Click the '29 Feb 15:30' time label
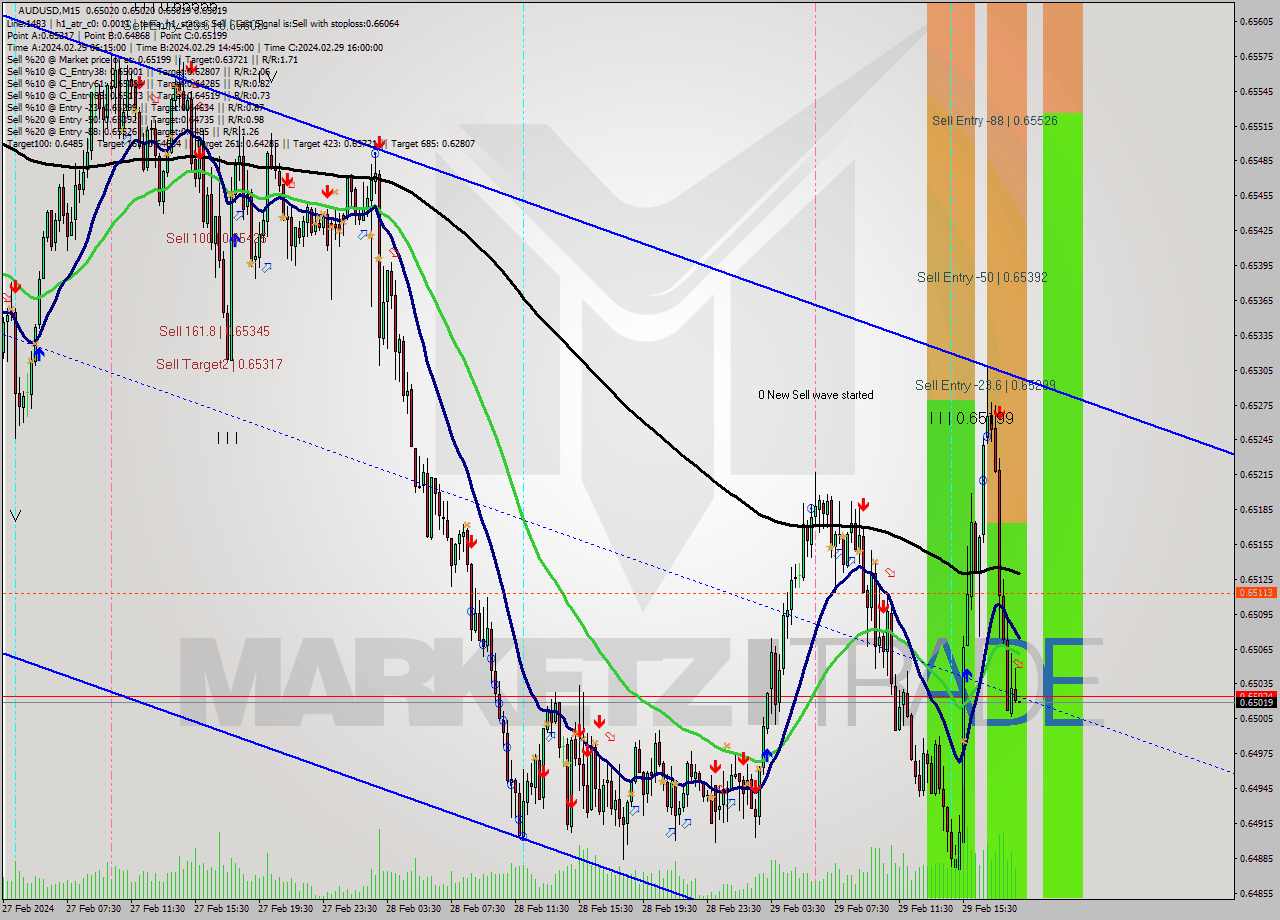 point(989,909)
